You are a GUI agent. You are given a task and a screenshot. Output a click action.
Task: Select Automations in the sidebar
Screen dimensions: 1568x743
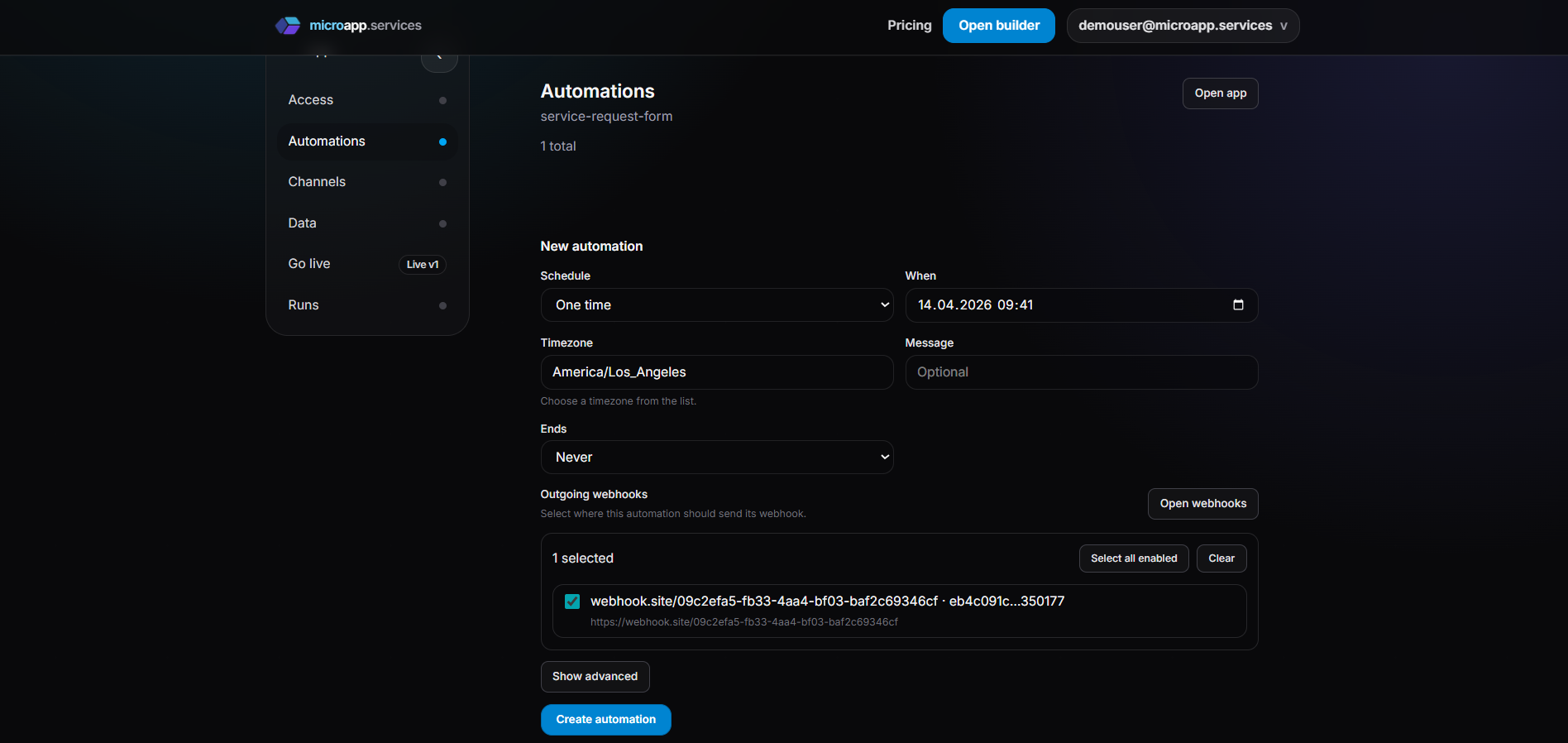point(367,141)
